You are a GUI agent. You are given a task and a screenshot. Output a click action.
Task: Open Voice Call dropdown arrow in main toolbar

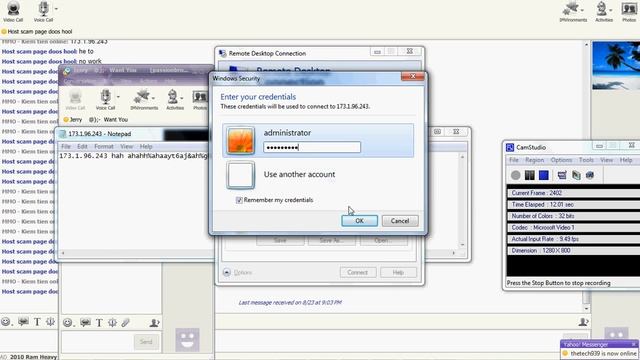[56, 9]
